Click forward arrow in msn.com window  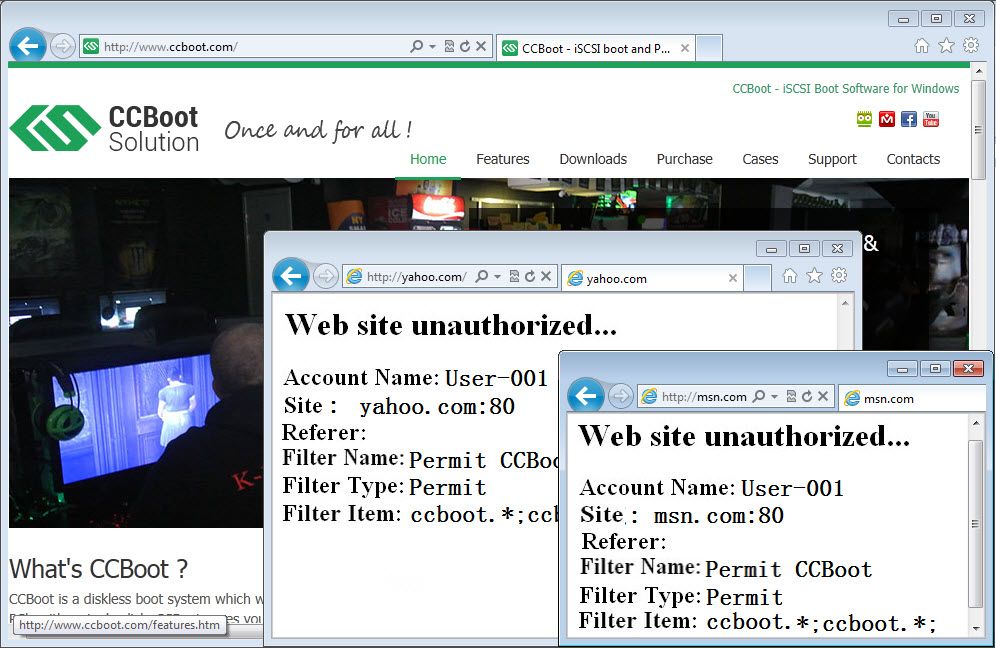coord(621,396)
